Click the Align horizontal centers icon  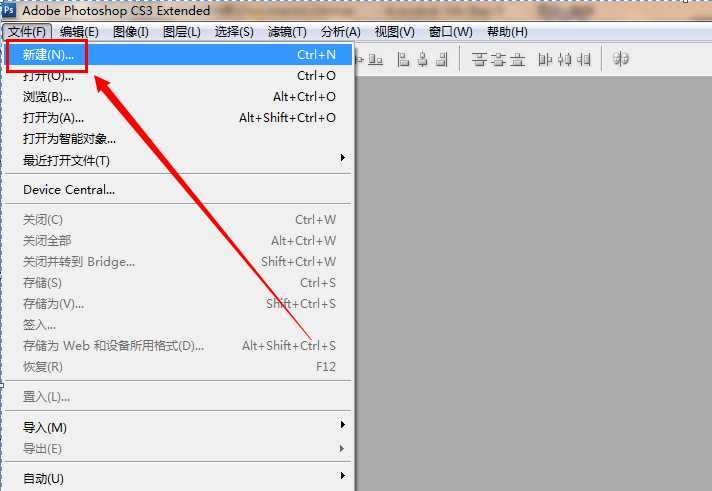[x=423, y=59]
